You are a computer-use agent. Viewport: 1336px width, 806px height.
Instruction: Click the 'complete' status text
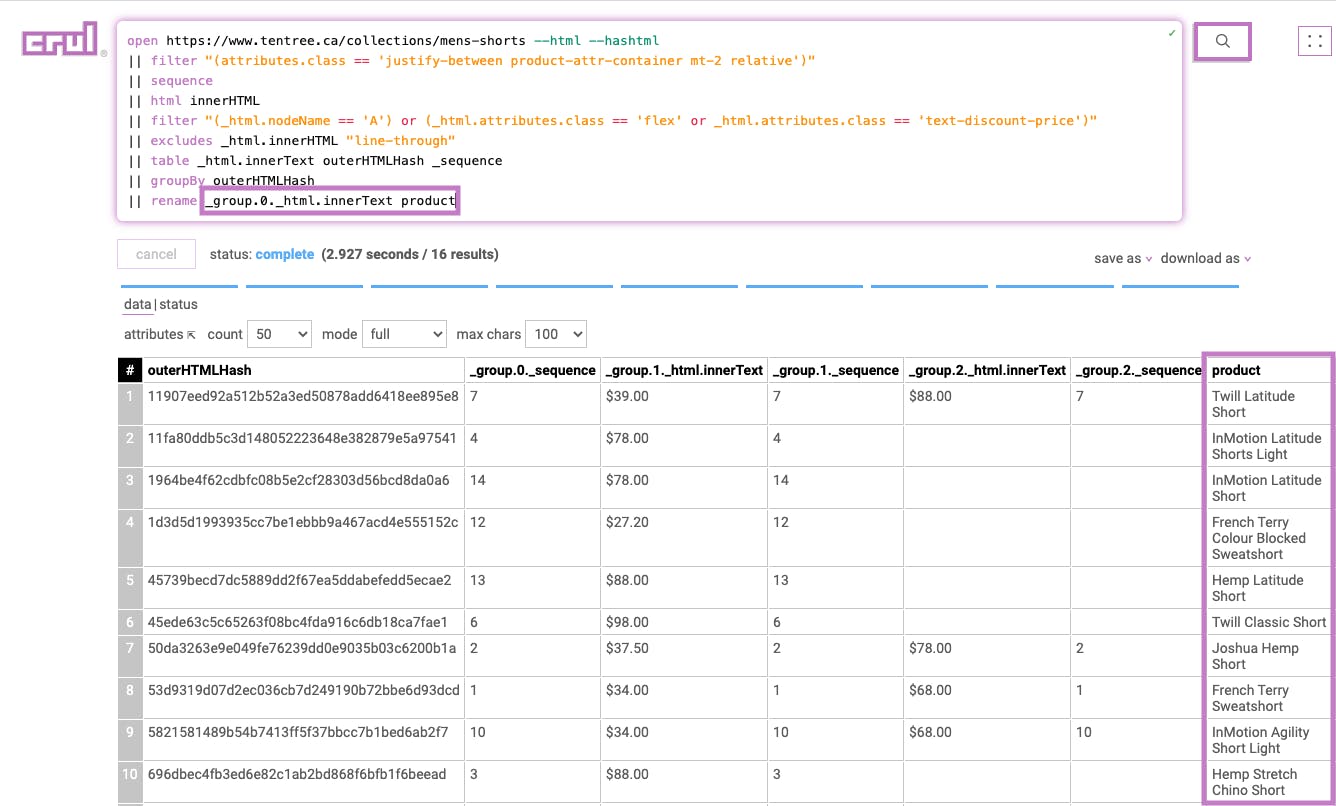[285, 254]
